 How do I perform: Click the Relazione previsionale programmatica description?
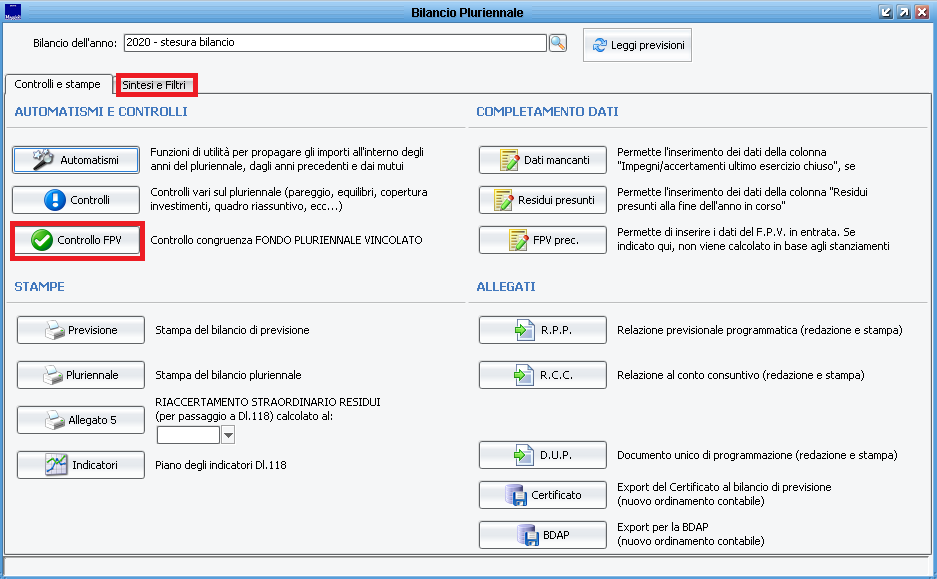coord(760,330)
